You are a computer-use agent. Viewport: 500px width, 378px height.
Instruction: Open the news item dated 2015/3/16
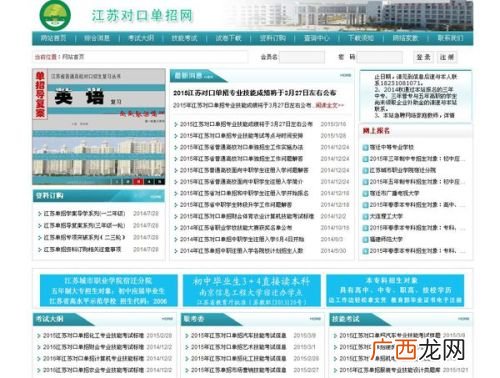click(246, 124)
